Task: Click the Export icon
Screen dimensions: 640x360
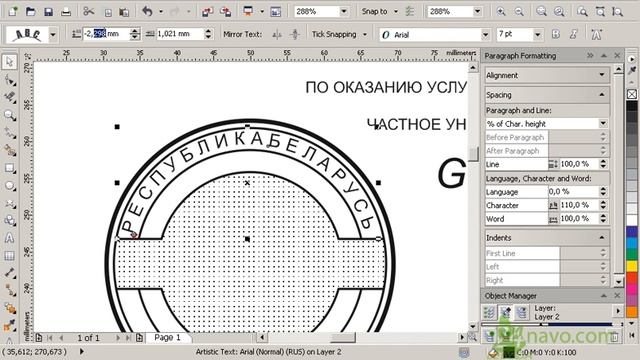Action: tap(225, 12)
